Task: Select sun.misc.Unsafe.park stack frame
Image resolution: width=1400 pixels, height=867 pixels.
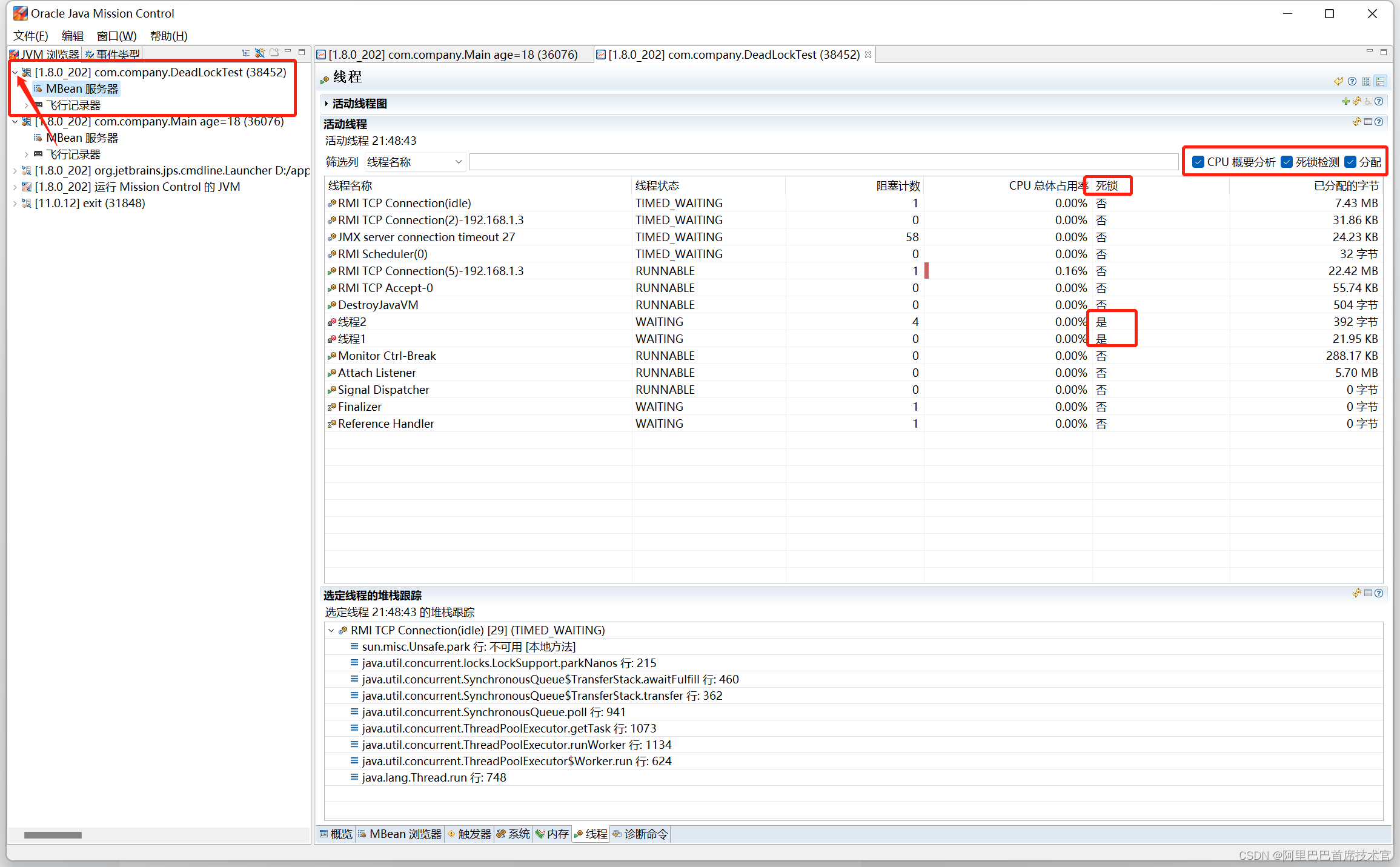Action: click(x=468, y=647)
